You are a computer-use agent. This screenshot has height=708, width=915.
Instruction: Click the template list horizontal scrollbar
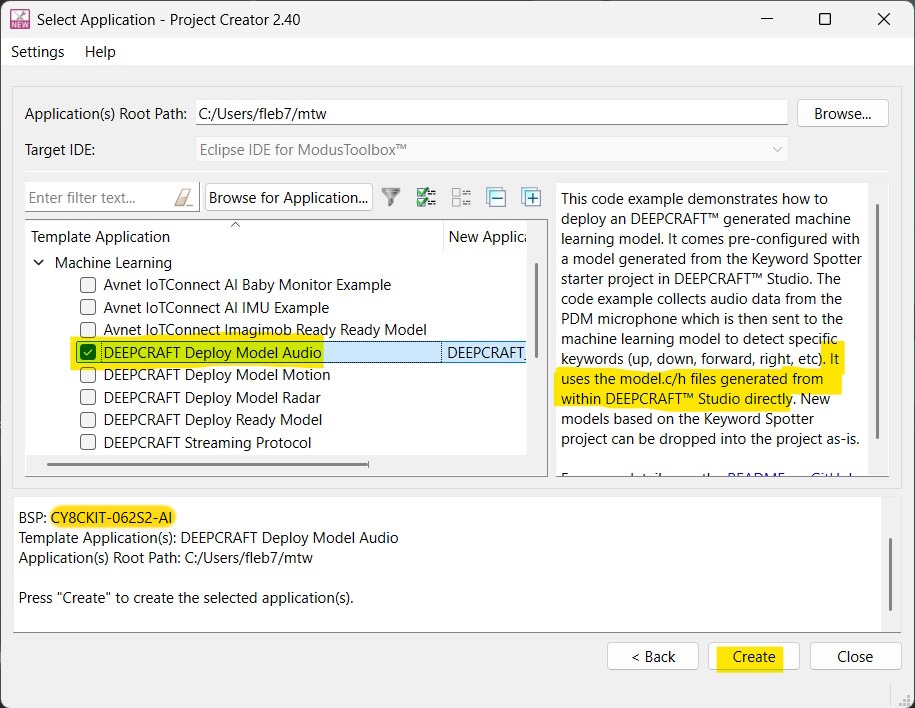pos(208,465)
